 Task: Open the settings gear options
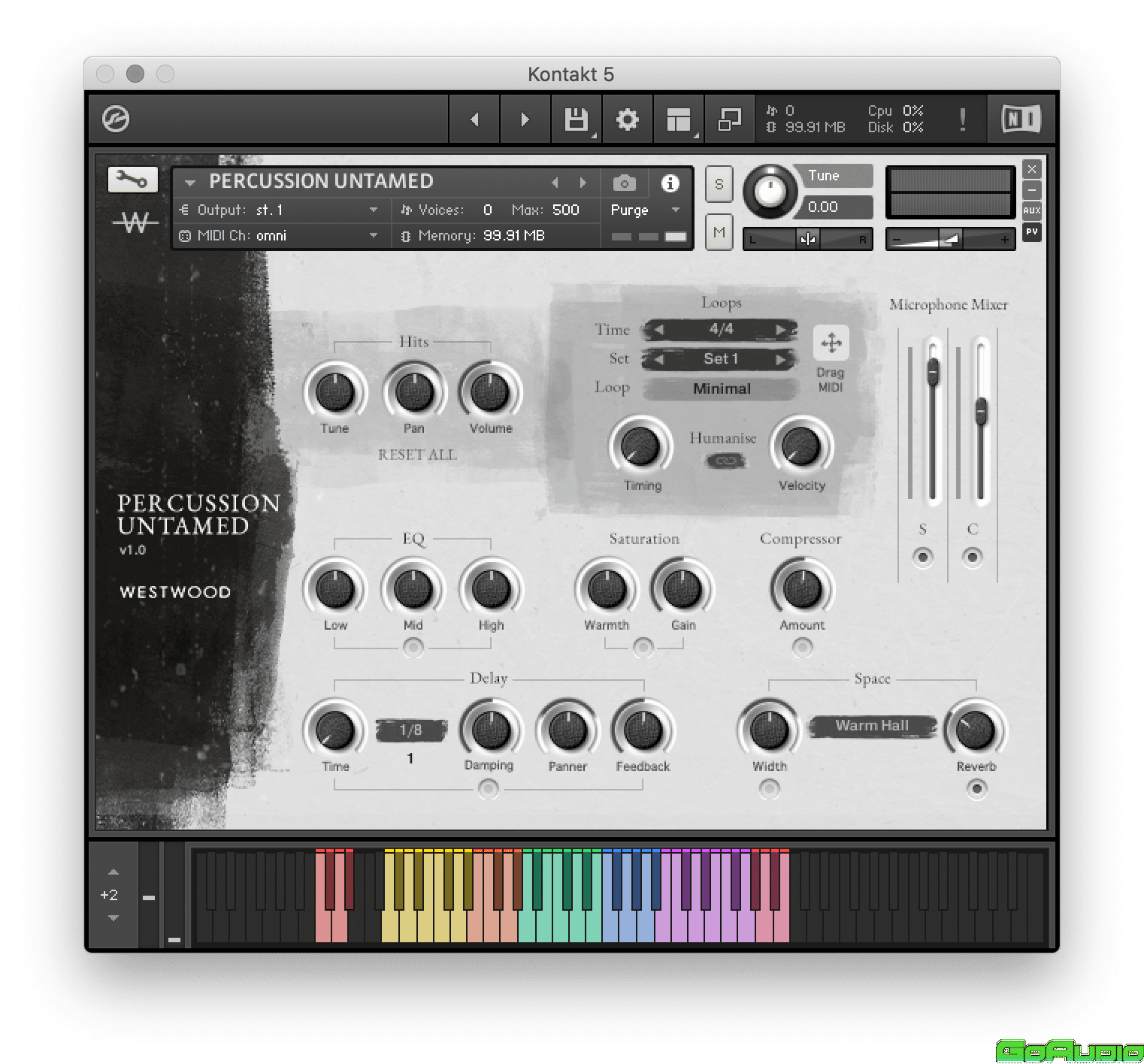627,119
